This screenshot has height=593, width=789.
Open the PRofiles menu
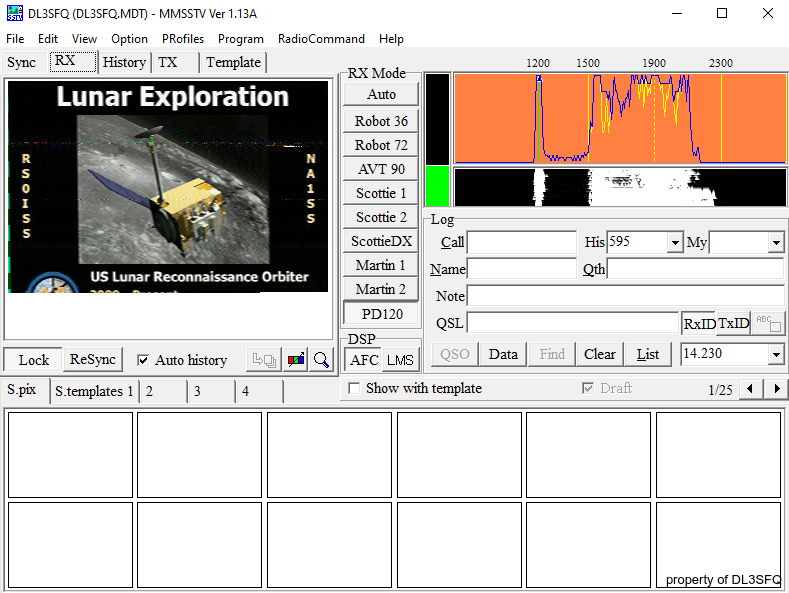click(x=183, y=39)
